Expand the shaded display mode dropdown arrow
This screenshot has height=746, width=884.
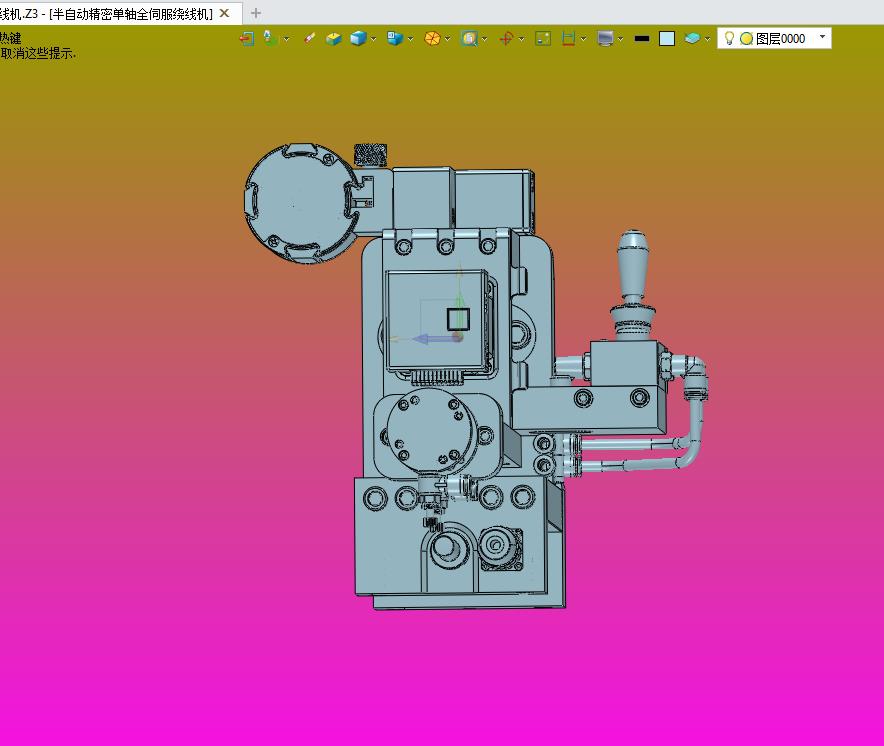tap(410, 39)
